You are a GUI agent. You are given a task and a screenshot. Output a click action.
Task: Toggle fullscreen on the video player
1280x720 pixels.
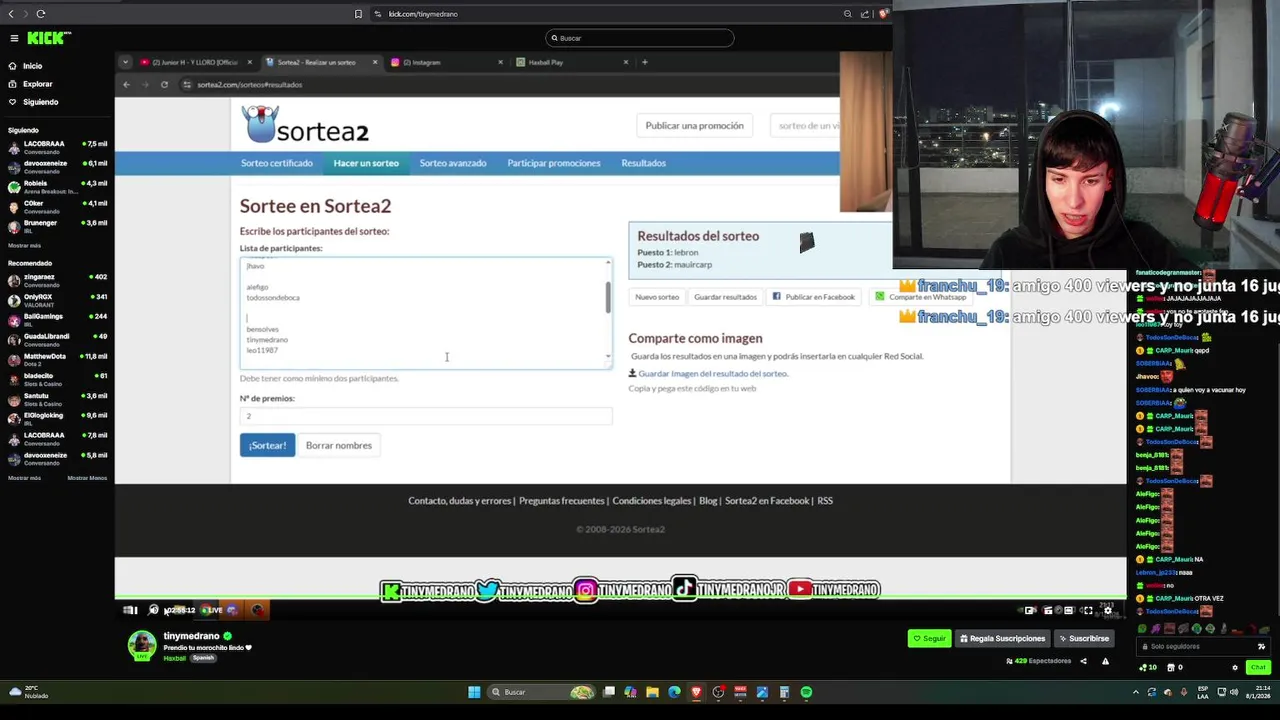pos(1088,610)
